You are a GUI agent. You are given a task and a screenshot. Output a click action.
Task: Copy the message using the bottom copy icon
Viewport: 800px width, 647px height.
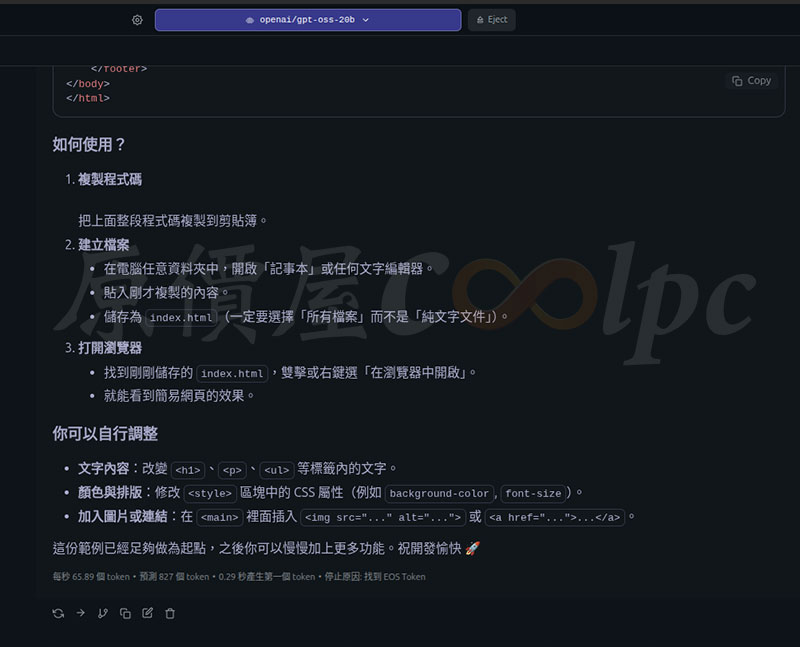point(125,613)
